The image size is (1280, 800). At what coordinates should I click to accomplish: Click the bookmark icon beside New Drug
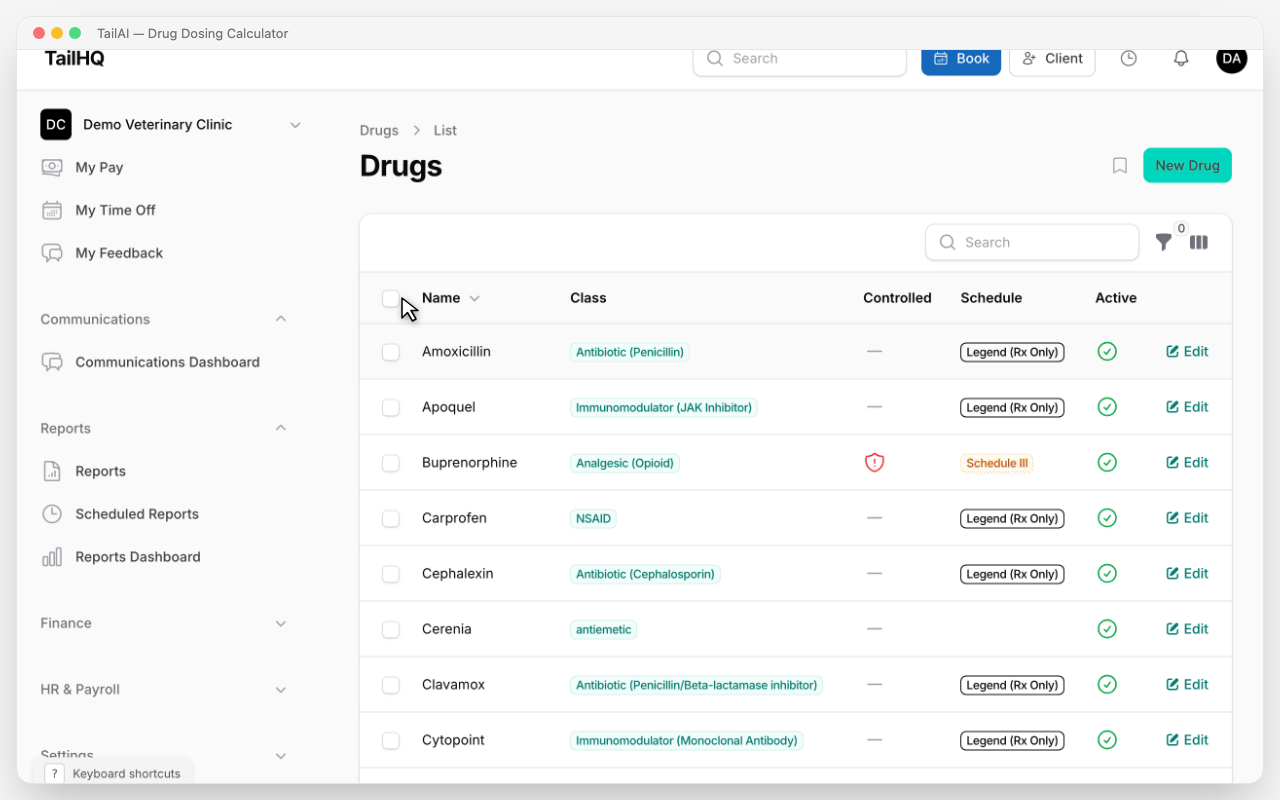1119,165
